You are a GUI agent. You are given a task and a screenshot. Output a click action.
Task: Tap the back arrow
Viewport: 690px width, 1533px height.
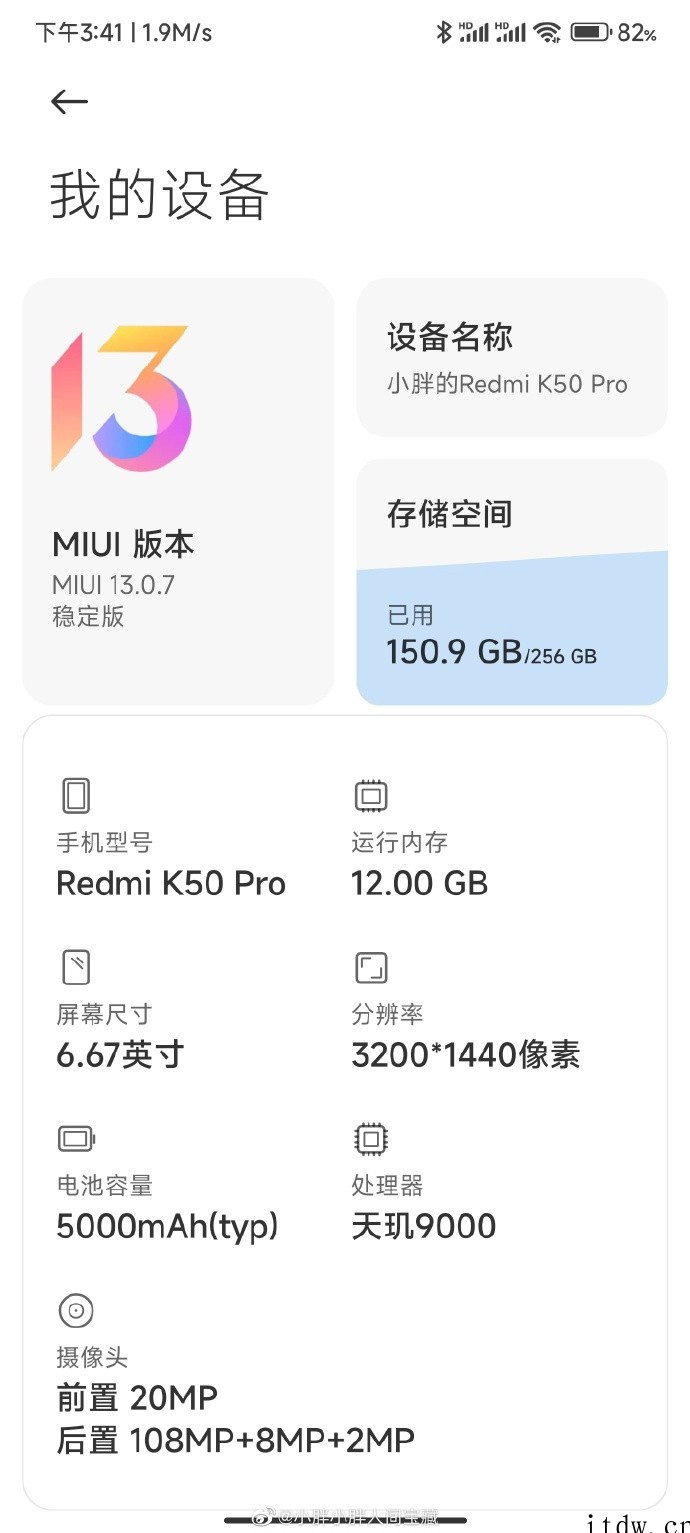[69, 101]
